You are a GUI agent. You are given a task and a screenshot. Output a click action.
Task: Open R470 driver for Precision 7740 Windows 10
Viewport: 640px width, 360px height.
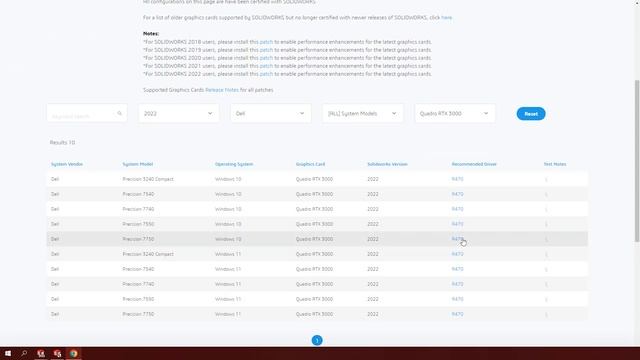point(457,209)
